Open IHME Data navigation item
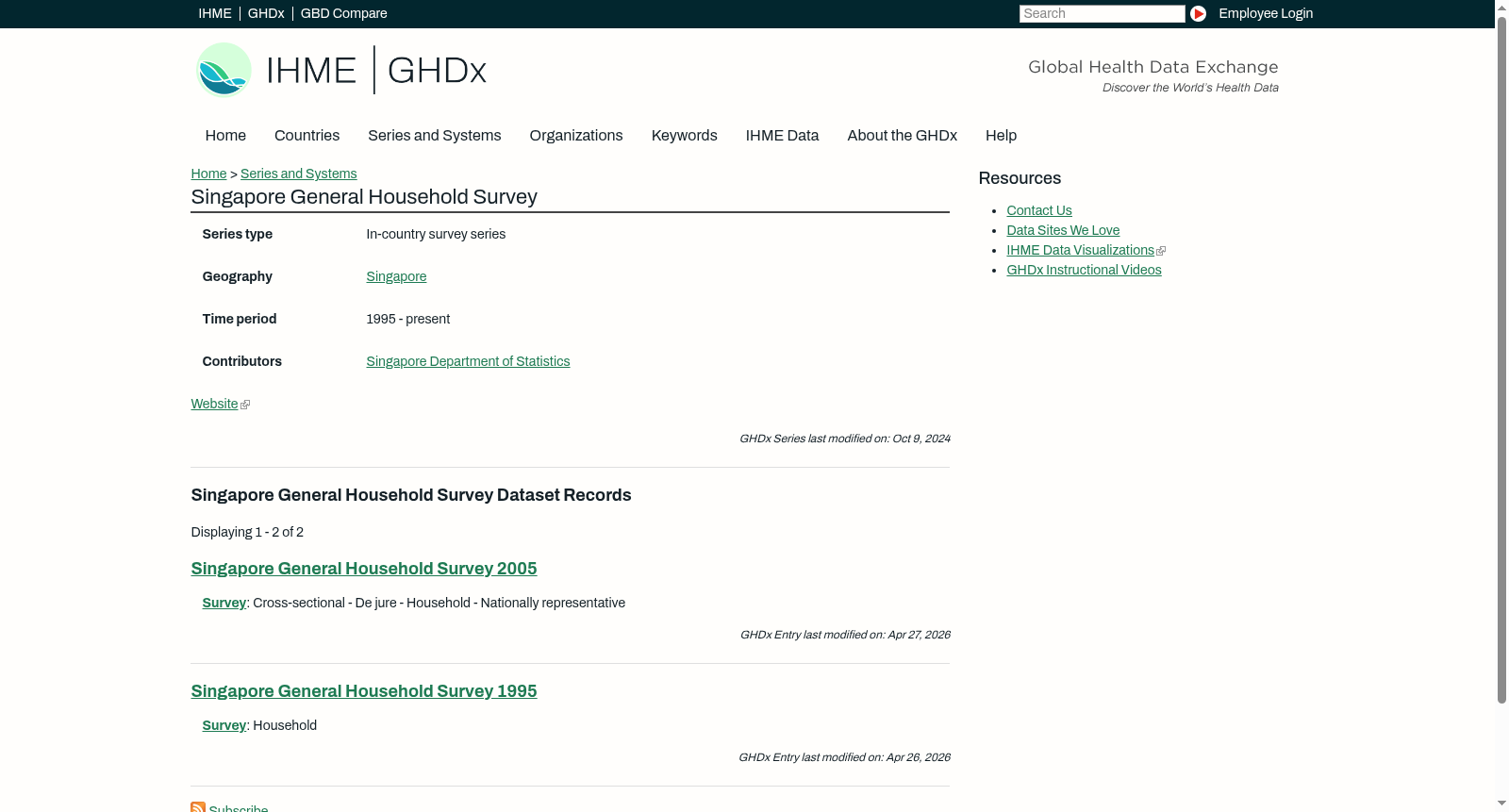1509x812 pixels. click(x=782, y=136)
